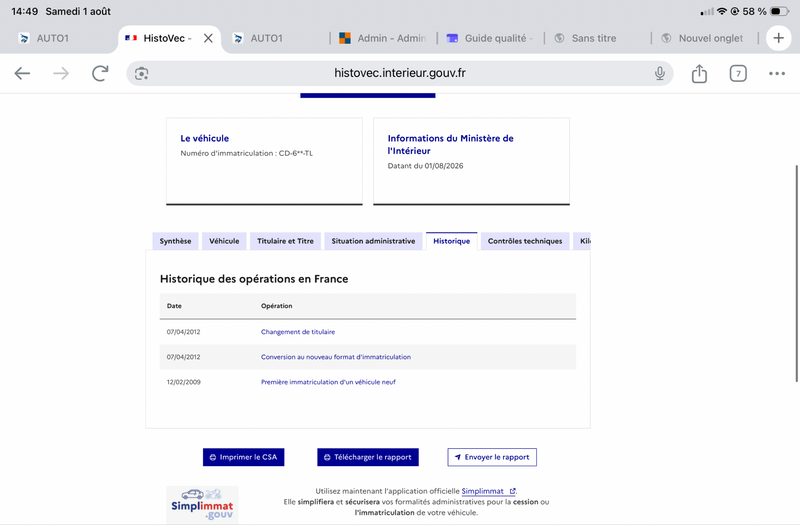Open the browser three-dot menu
Viewport: 800px width, 525px height.
coord(777,73)
